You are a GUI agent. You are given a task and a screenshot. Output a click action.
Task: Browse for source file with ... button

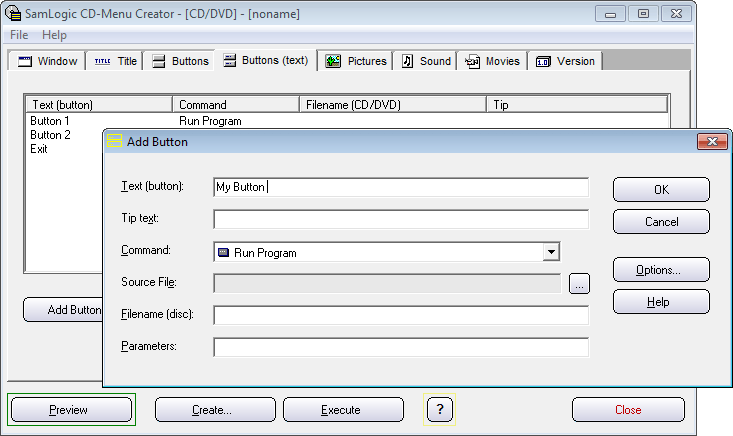coord(579,284)
